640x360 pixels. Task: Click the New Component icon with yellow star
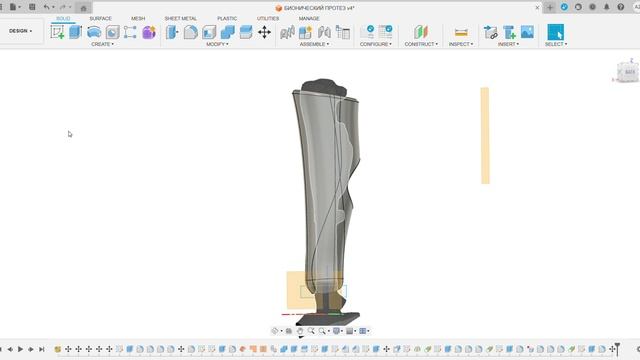pyautogui.click(x=305, y=32)
